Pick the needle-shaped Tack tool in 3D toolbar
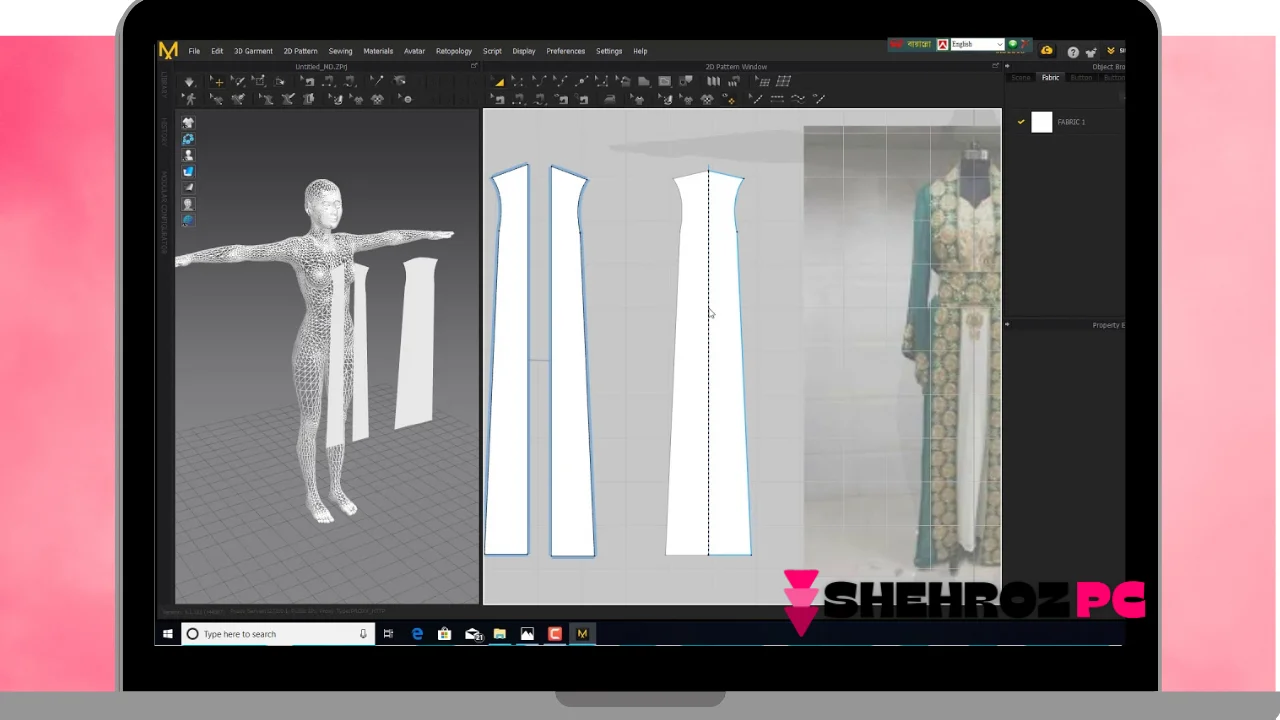This screenshot has width=1280, height=720. [377, 81]
